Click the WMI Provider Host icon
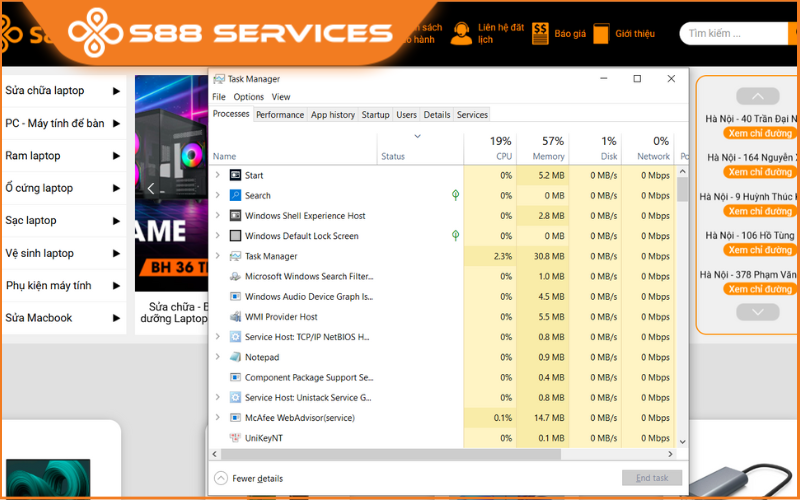800x500 pixels. (x=235, y=317)
